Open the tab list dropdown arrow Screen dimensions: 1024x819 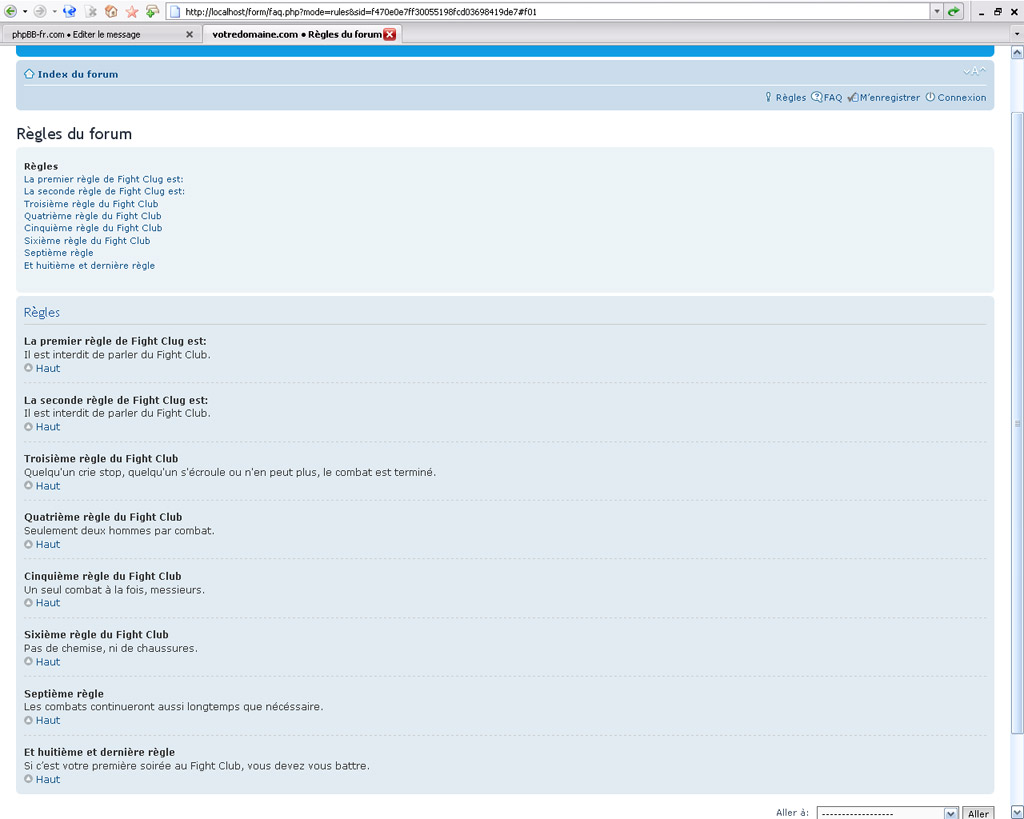pos(1016,34)
